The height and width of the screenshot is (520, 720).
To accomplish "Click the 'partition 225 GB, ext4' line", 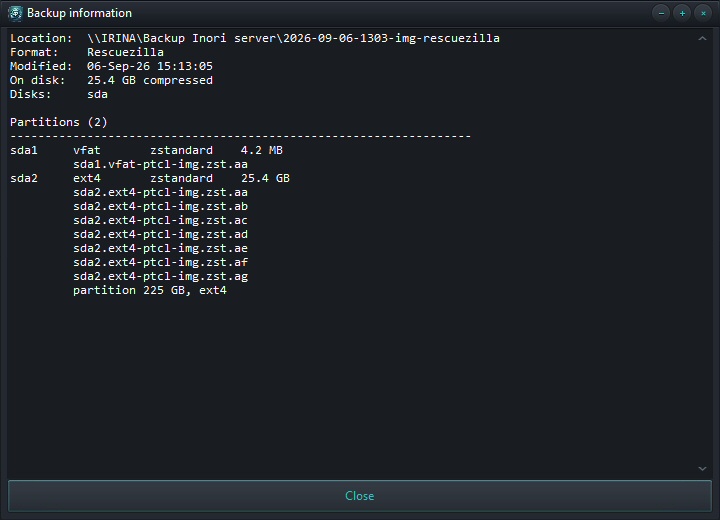I will (x=150, y=290).
